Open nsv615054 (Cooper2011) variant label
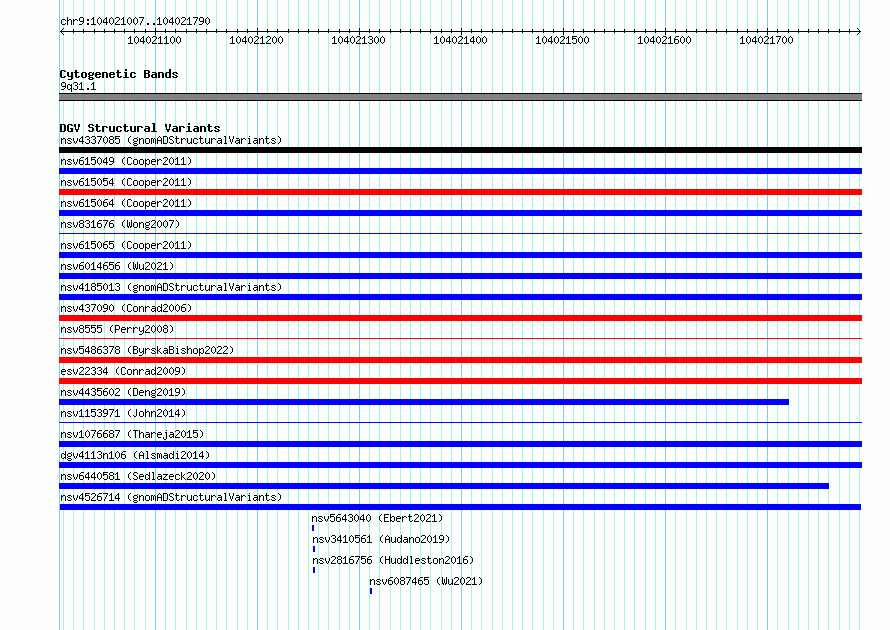Viewport: 890px width, 630px height. [126, 182]
